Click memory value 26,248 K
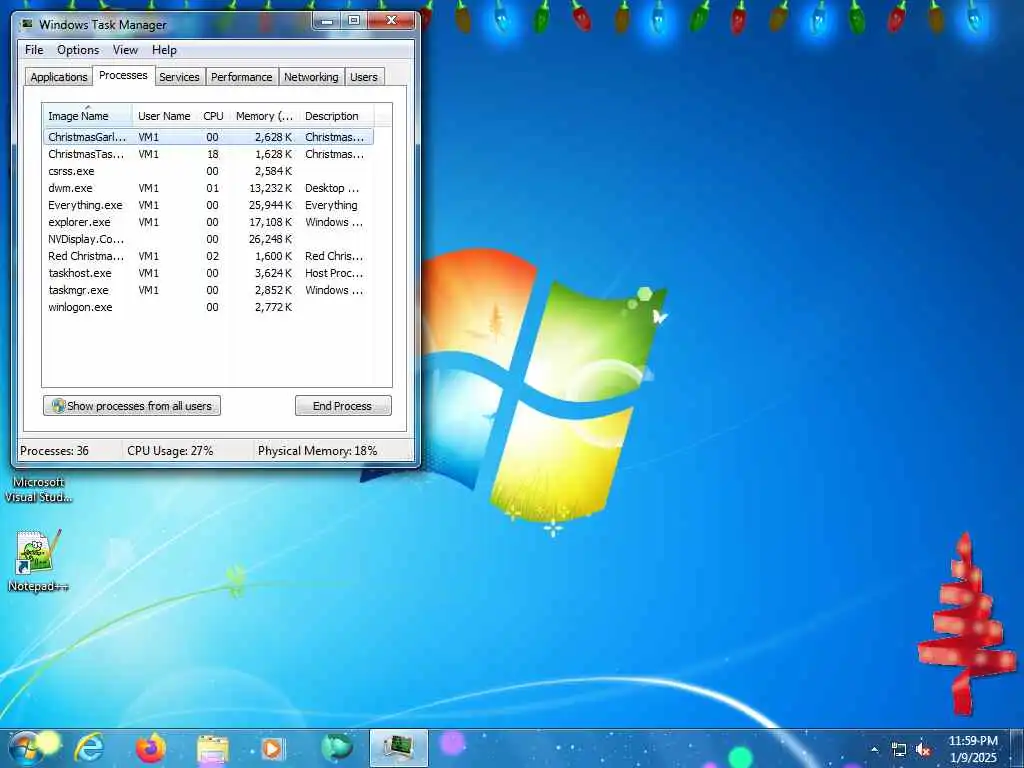1024x768 pixels. click(270, 239)
